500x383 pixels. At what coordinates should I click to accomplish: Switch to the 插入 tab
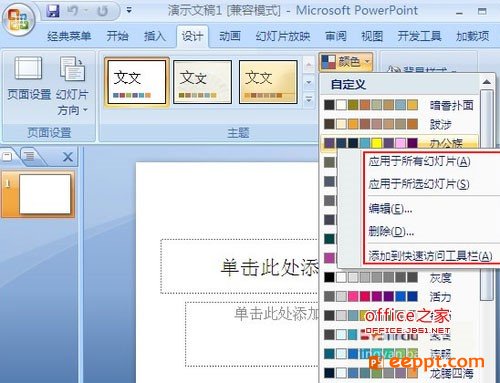[x=155, y=36]
